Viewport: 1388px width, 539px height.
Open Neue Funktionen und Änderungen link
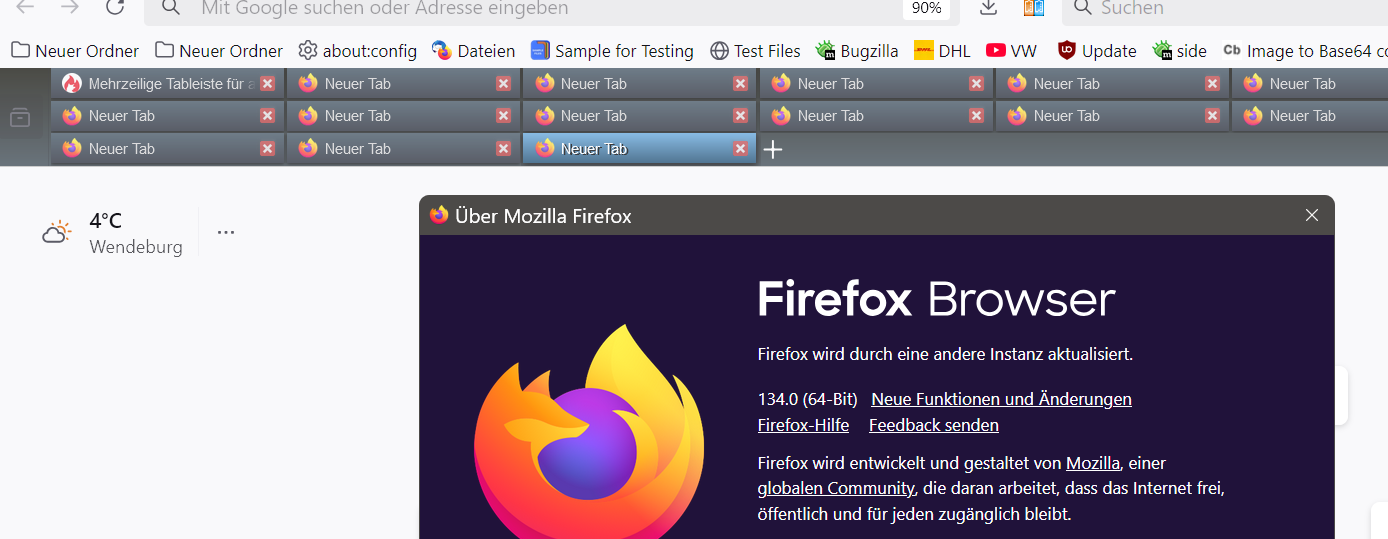click(x=1001, y=399)
